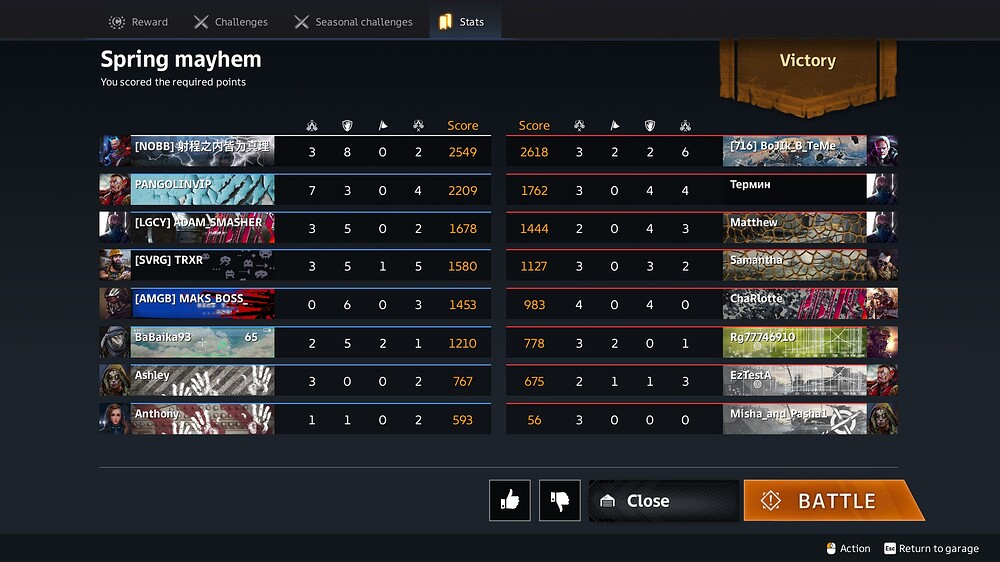Click Misha_and_Pasha1 player avatar

pyautogui.click(x=882, y=418)
